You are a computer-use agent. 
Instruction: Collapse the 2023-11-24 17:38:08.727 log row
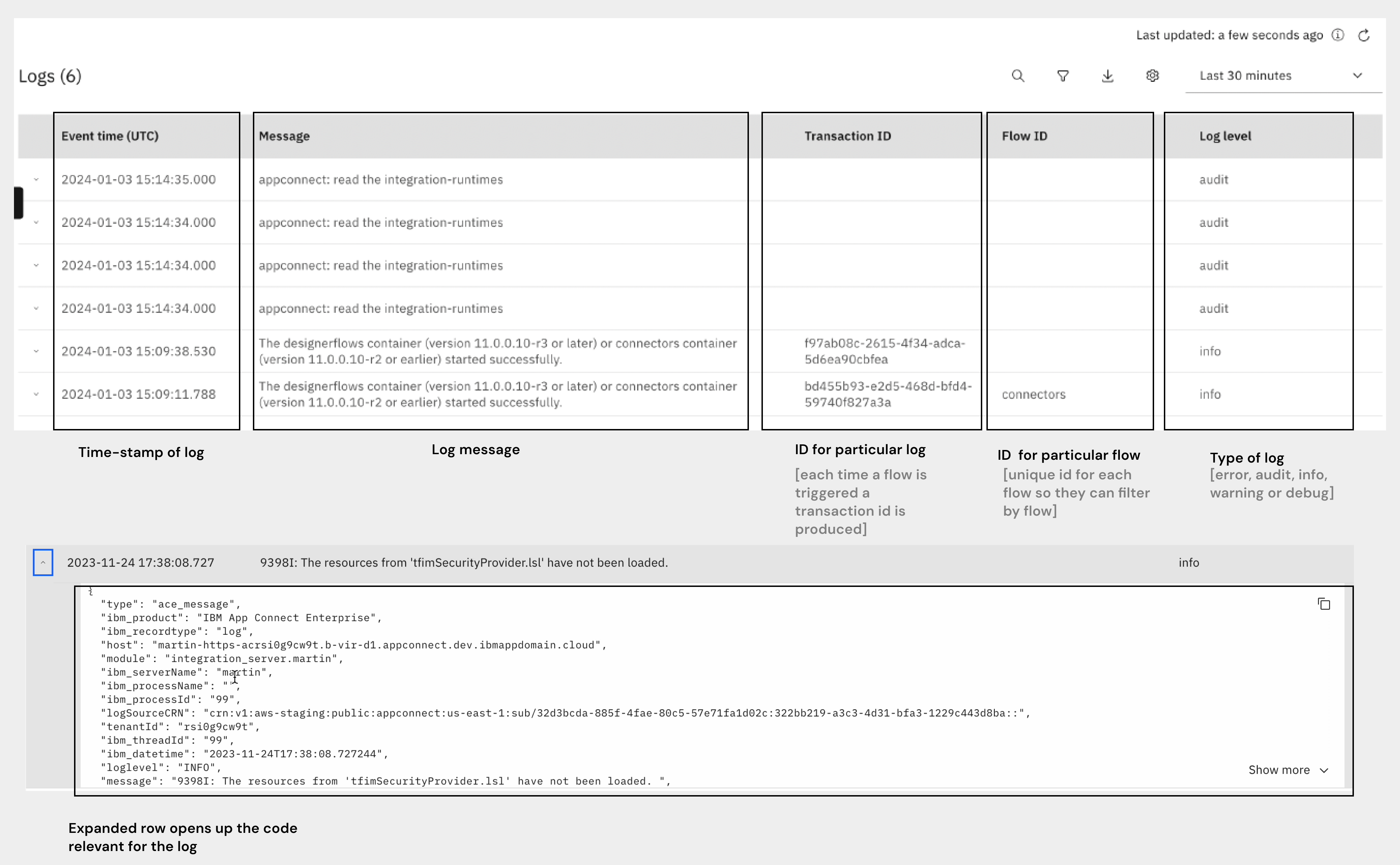point(43,562)
